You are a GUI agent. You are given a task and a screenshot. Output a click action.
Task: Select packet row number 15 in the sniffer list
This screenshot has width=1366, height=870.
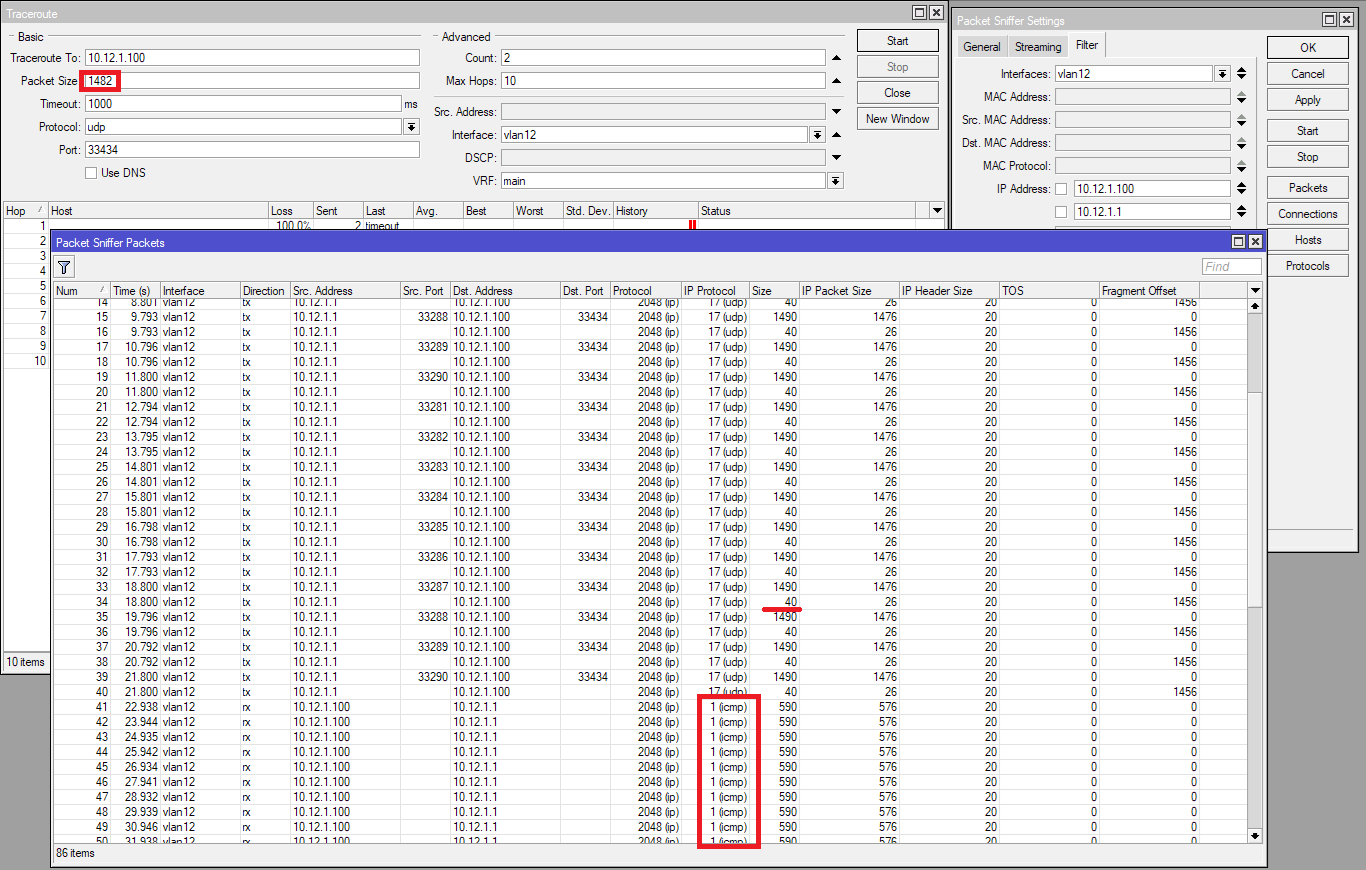pos(650,317)
